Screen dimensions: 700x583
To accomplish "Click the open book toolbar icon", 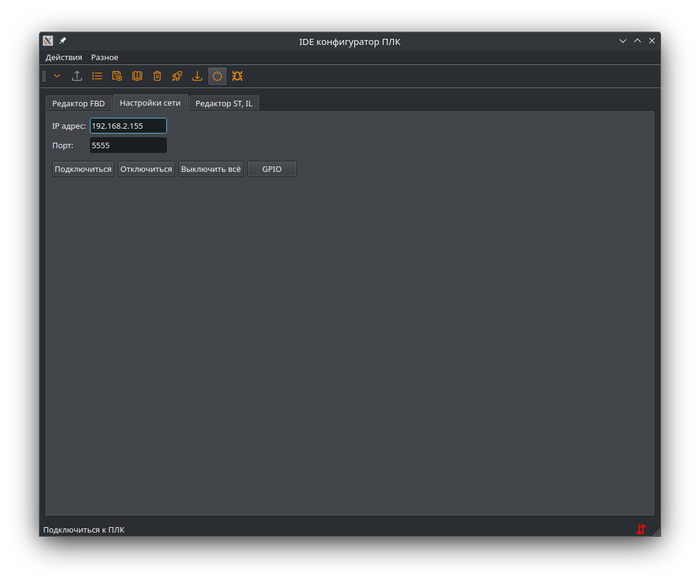I will click(137, 76).
